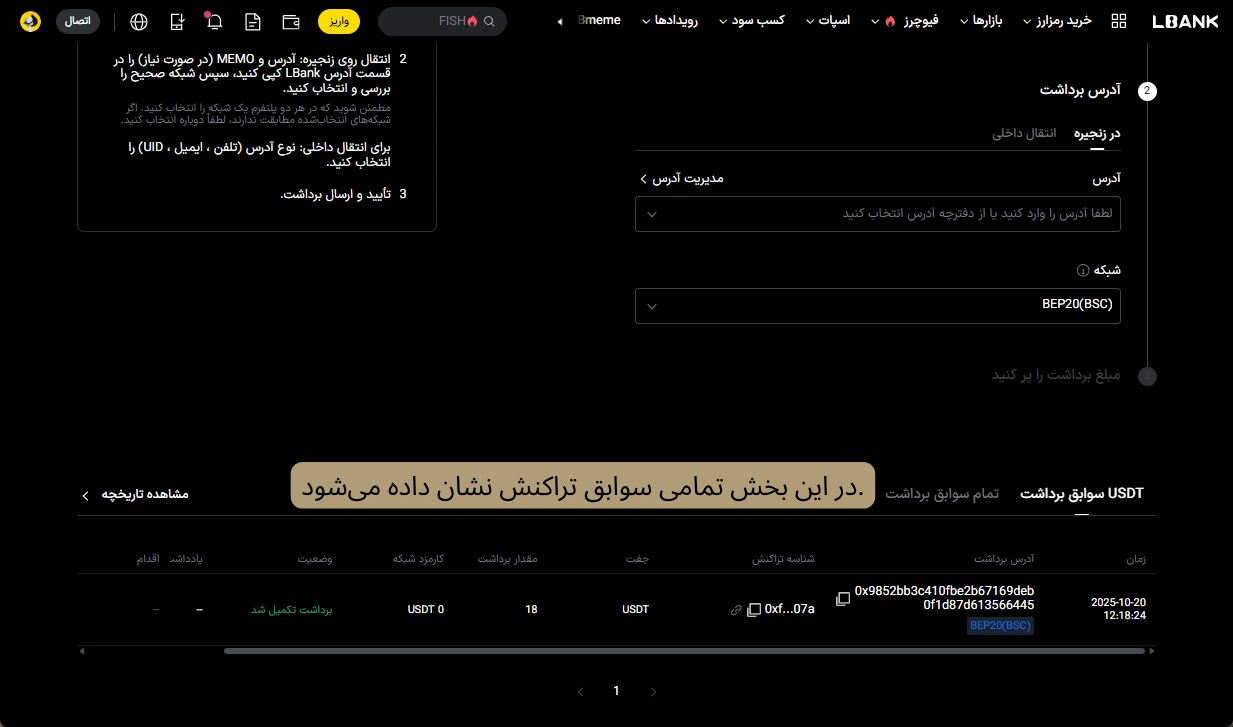
Task: Click the horizontal table scrollbar
Action: click(x=683, y=650)
